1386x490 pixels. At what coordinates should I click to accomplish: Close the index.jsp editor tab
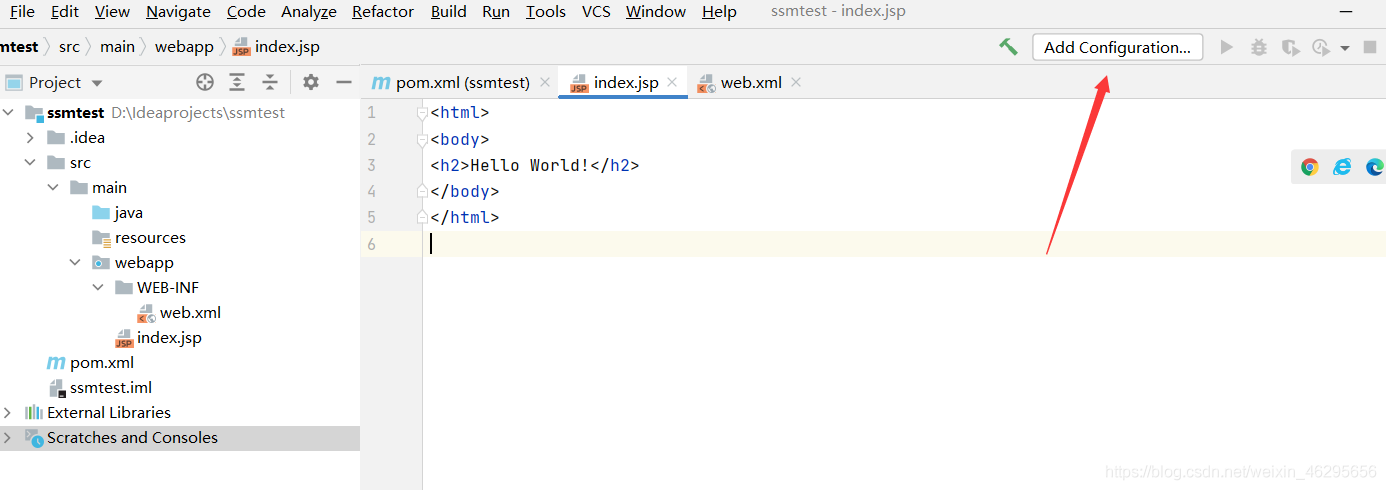click(672, 82)
